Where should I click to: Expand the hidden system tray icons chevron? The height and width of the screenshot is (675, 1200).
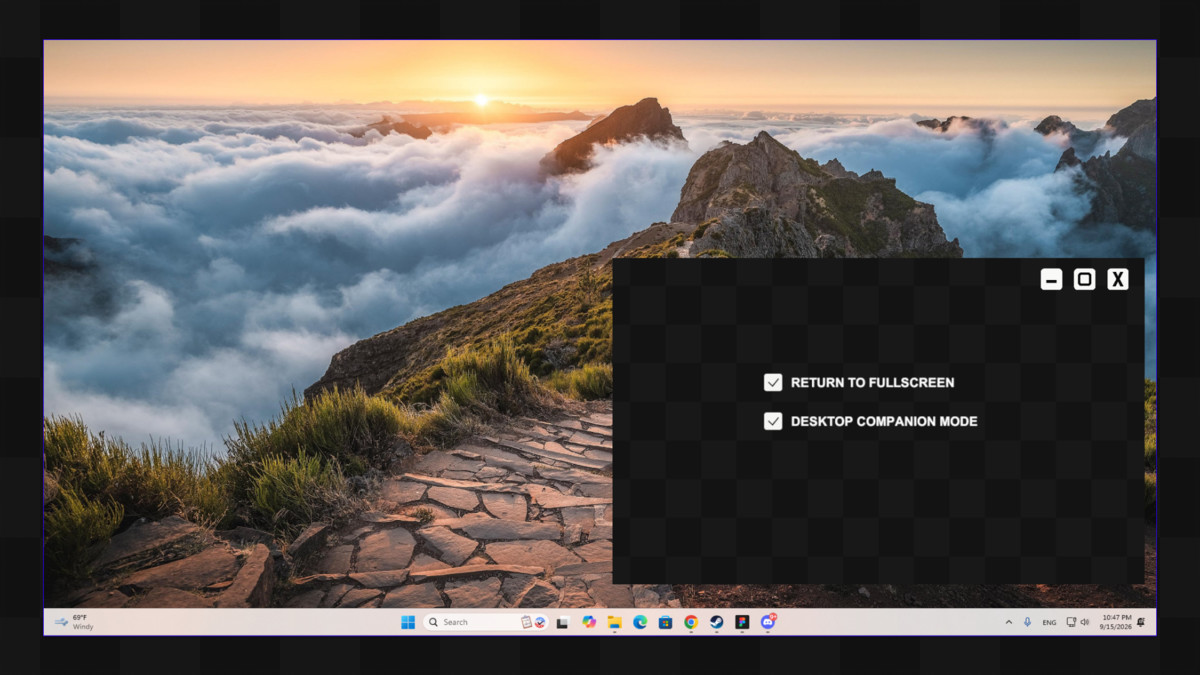tap(1008, 622)
